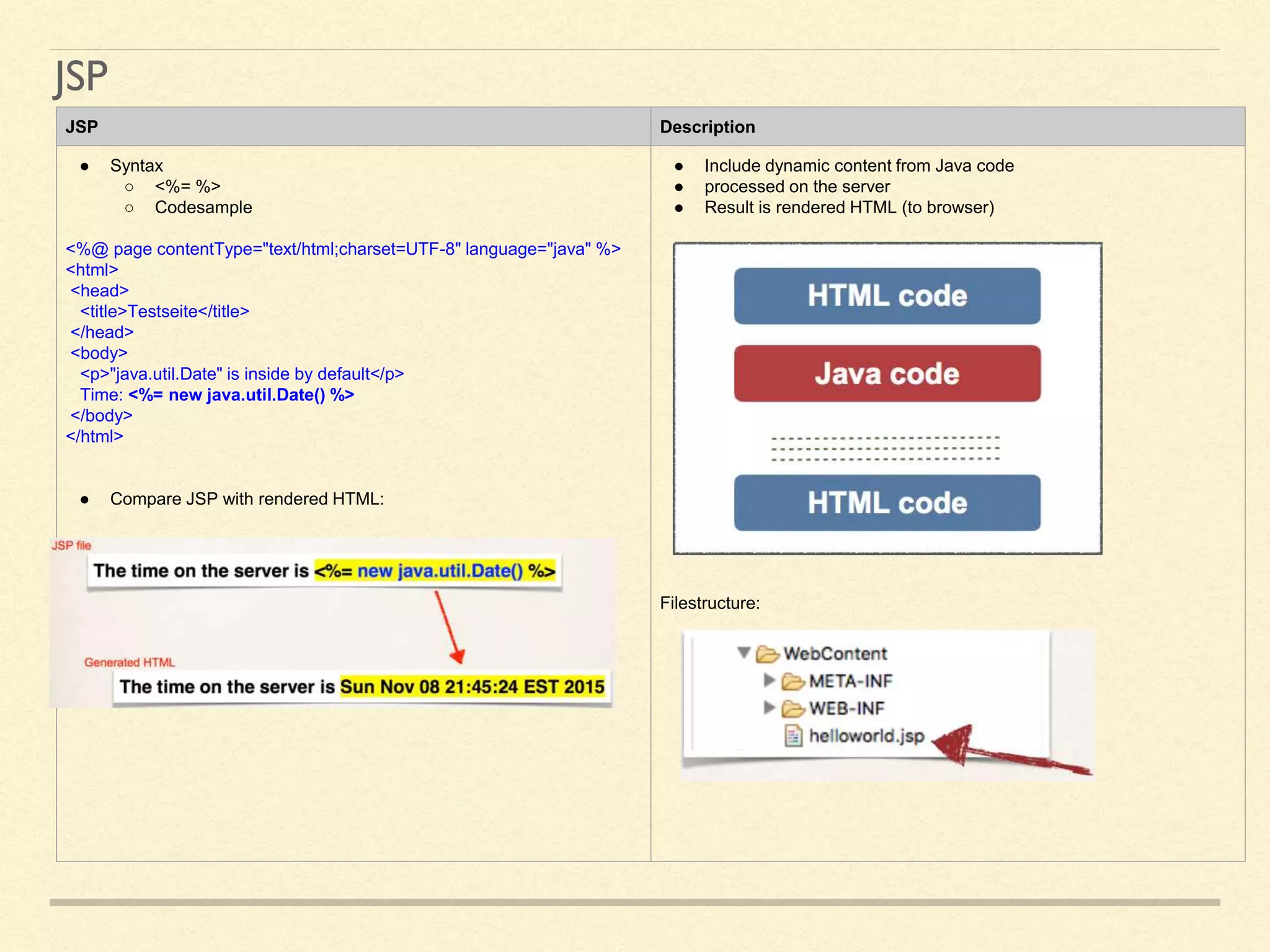Select the META-INF tree entry label
1270x952 pixels.
850,681
